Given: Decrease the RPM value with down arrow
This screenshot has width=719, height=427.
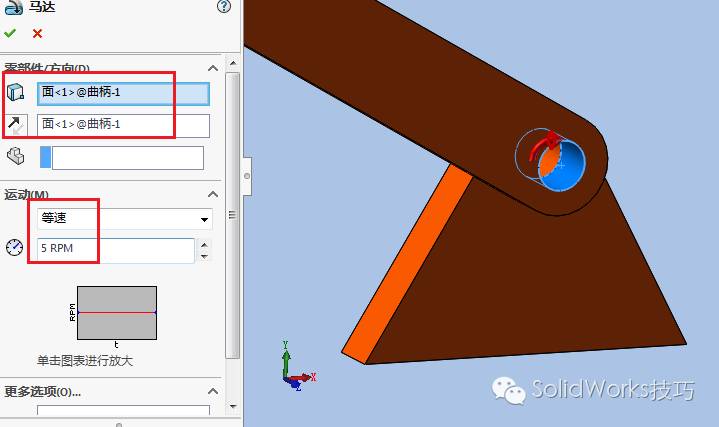Looking at the screenshot, I should coord(205,255).
